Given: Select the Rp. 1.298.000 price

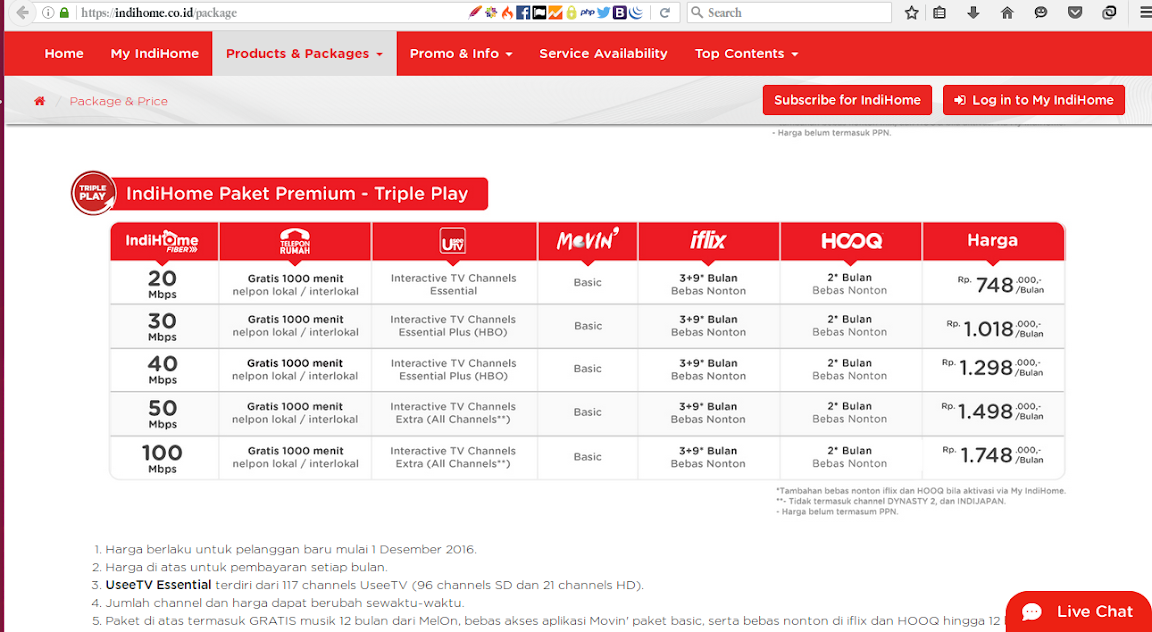Looking at the screenshot, I should [993, 367].
